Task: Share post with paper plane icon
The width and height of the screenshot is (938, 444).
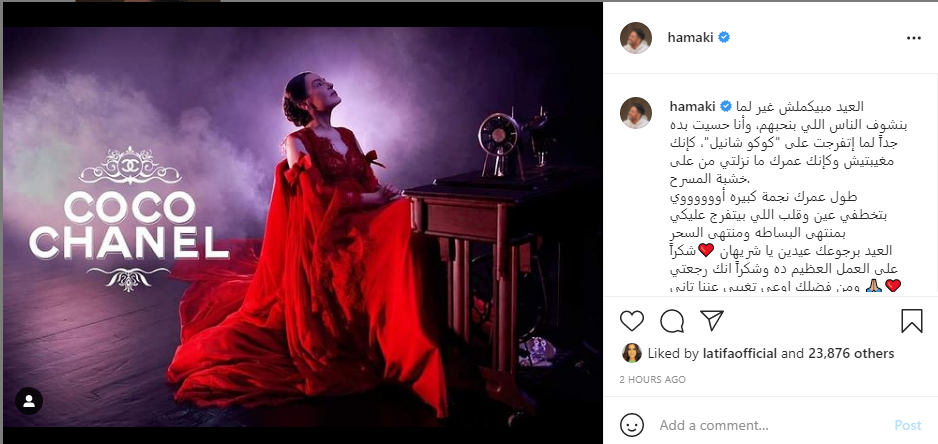Action: 712,321
